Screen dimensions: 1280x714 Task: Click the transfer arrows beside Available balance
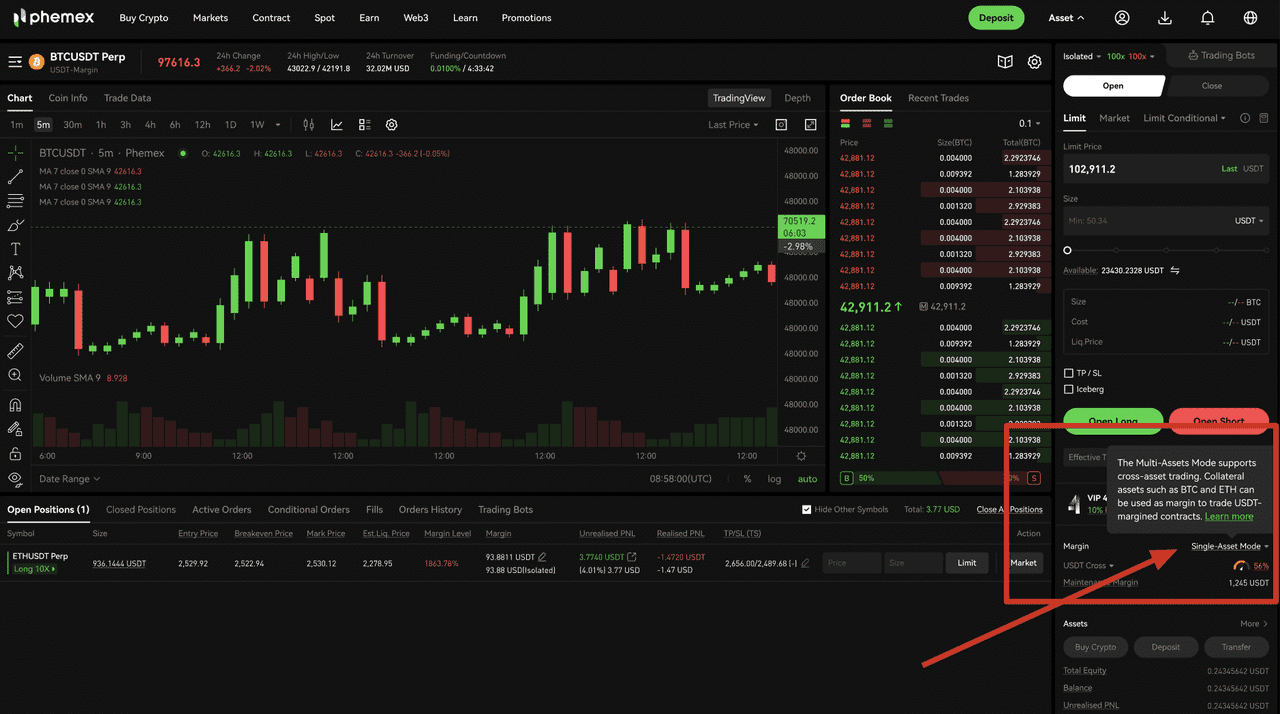click(x=1175, y=270)
